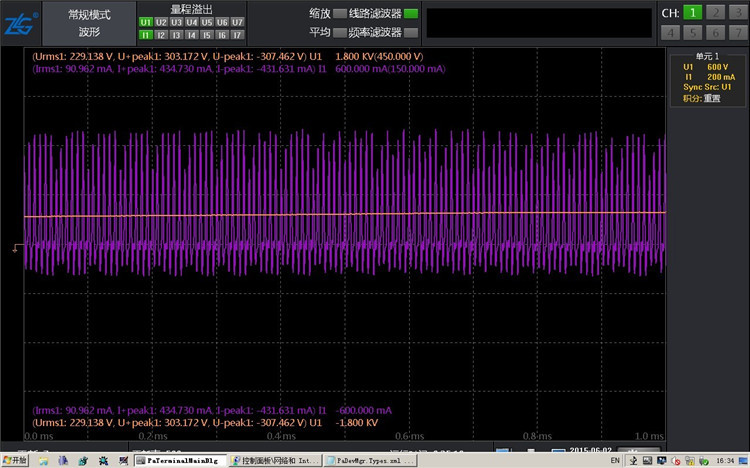Open the Windows 开始 Start button

(15, 460)
